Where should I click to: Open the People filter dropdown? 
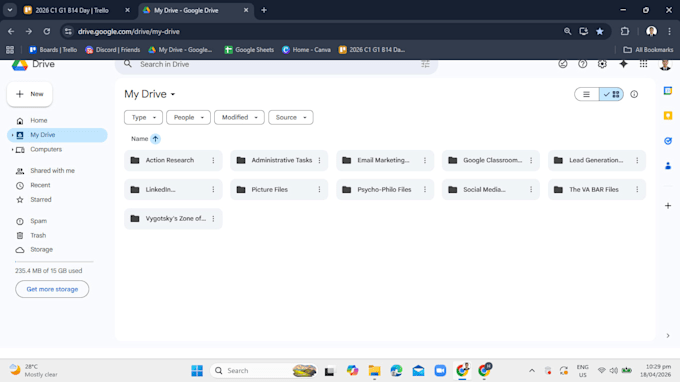coord(188,118)
